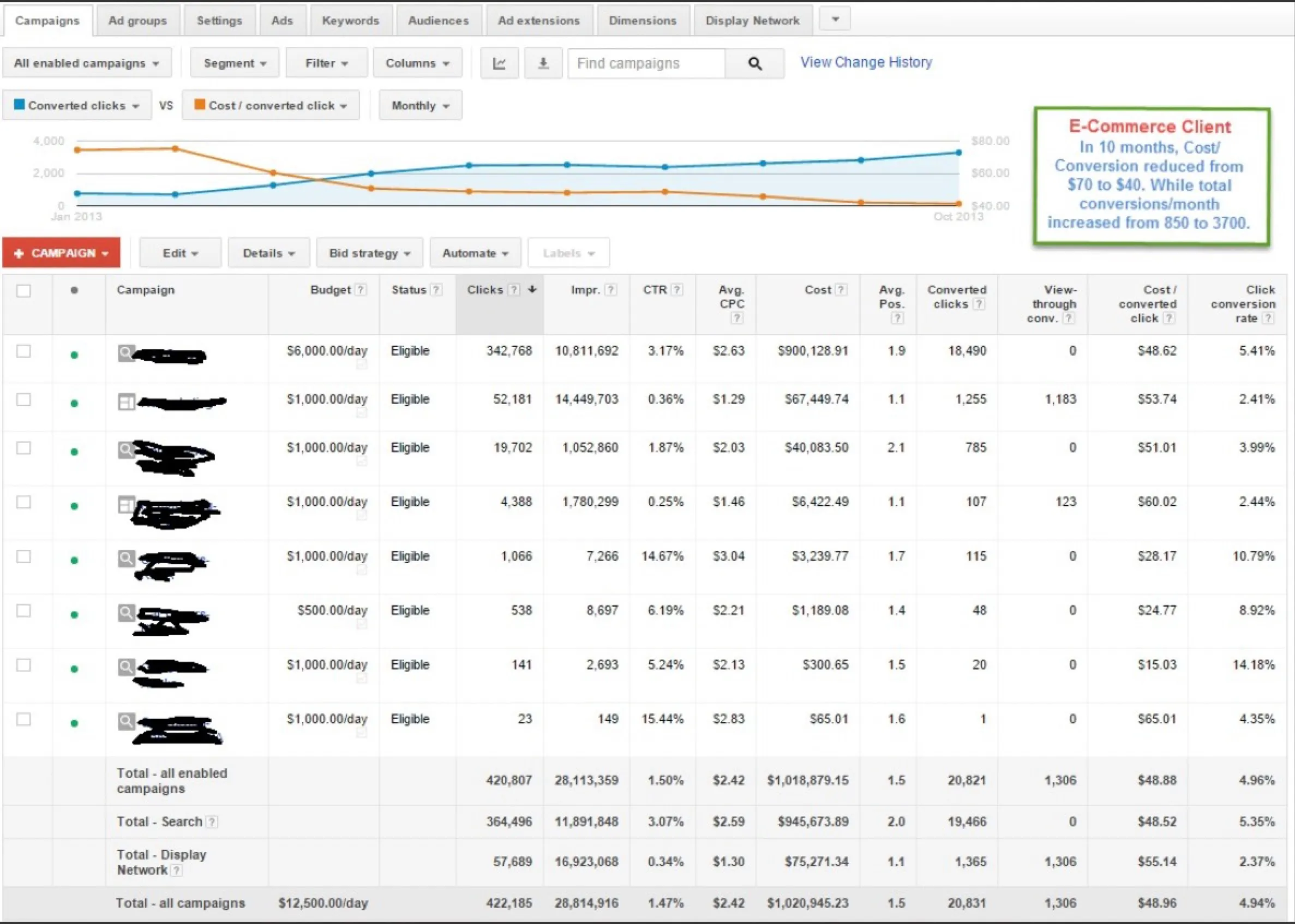Click the Edit button
Viewport: 1295px width, 924px height.
pos(181,253)
